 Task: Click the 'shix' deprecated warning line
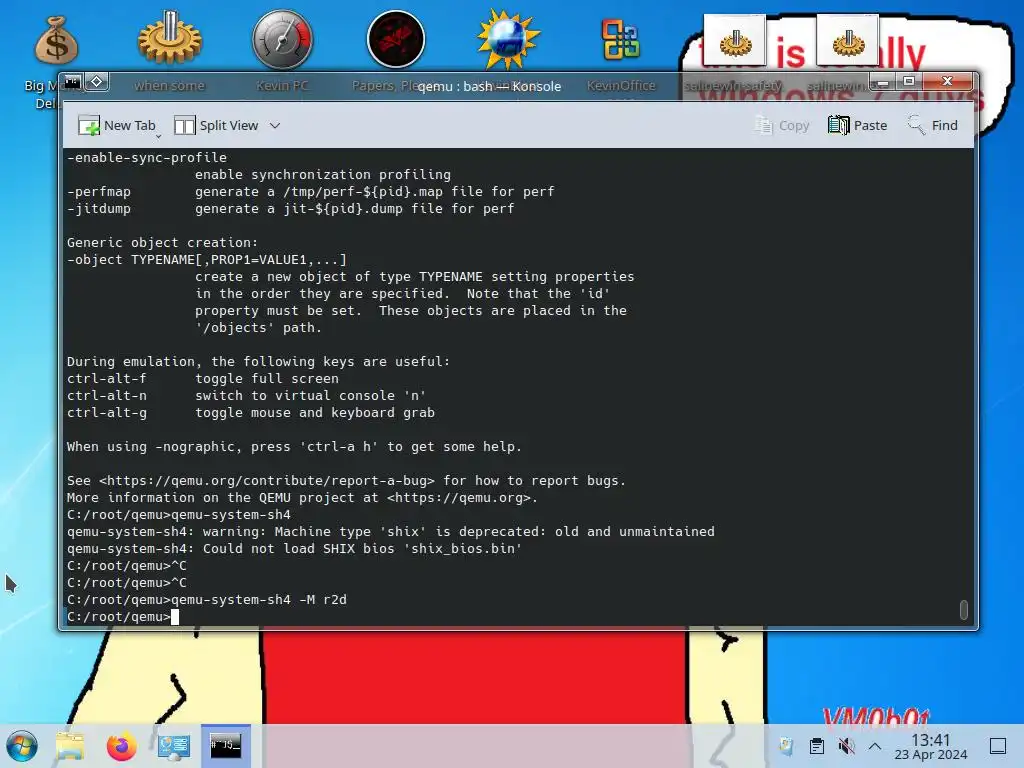pyautogui.click(x=391, y=532)
